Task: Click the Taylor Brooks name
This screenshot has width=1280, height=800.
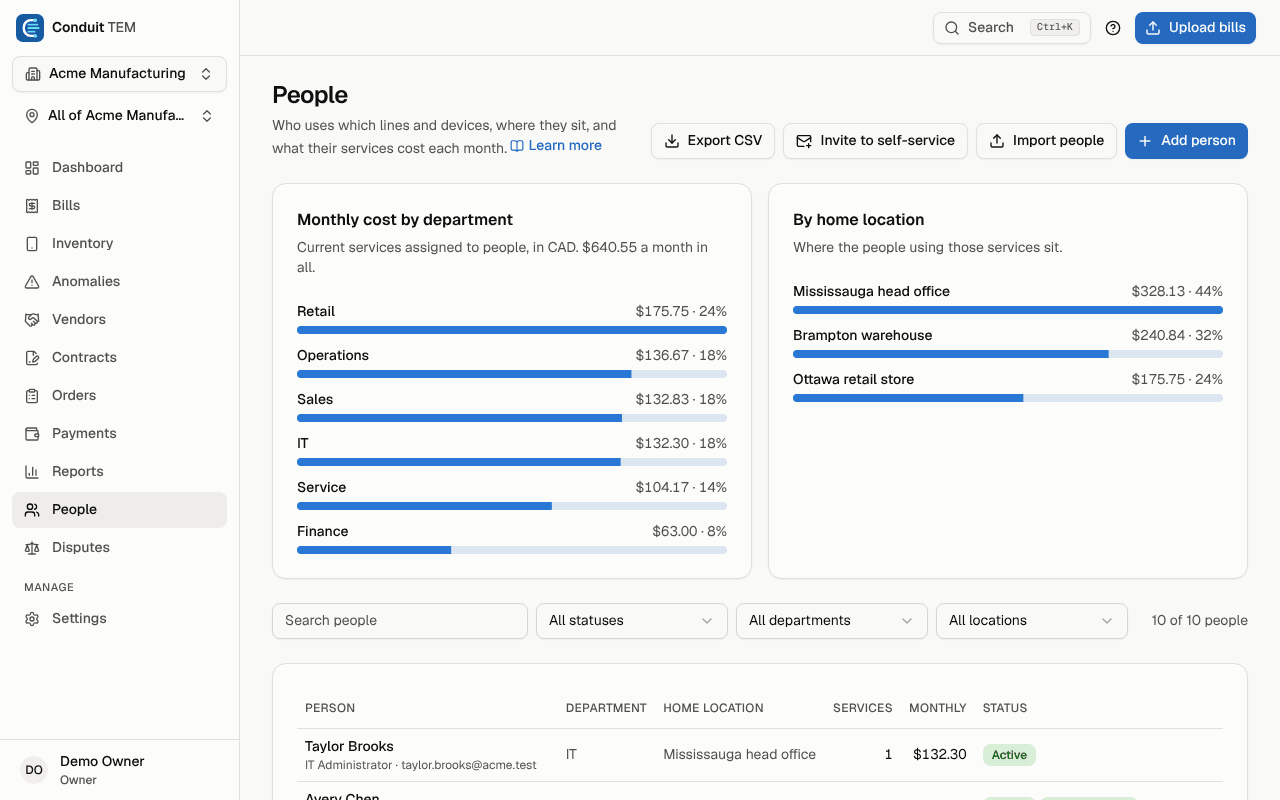Action: (349, 747)
